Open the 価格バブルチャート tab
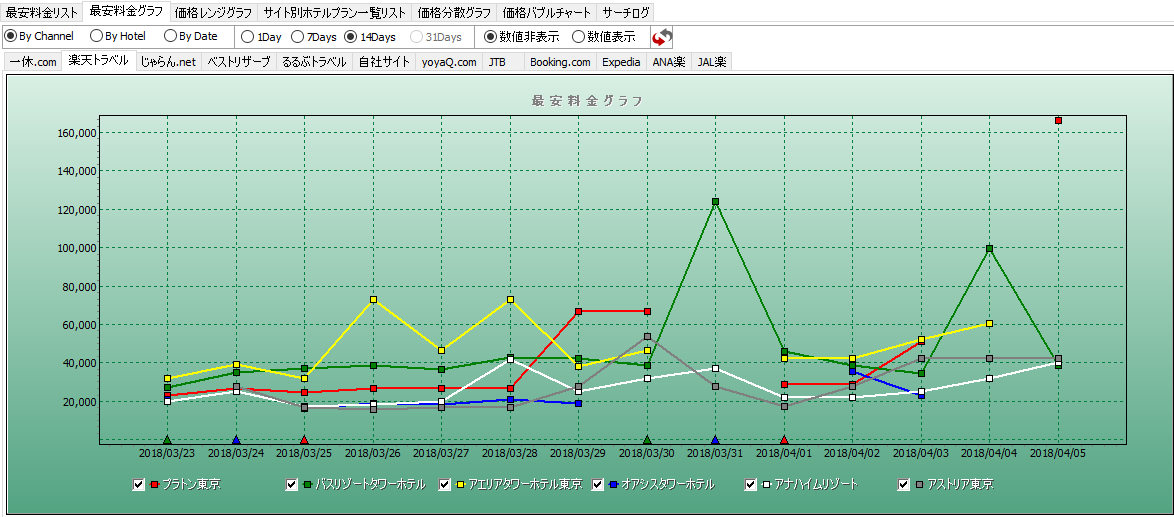 point(546,13)
